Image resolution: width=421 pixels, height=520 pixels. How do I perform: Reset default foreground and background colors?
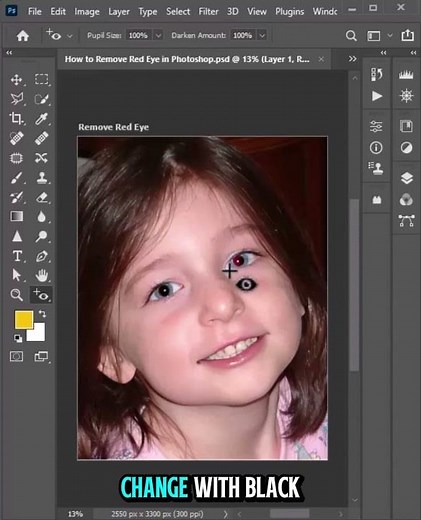[x=18, y=338]
